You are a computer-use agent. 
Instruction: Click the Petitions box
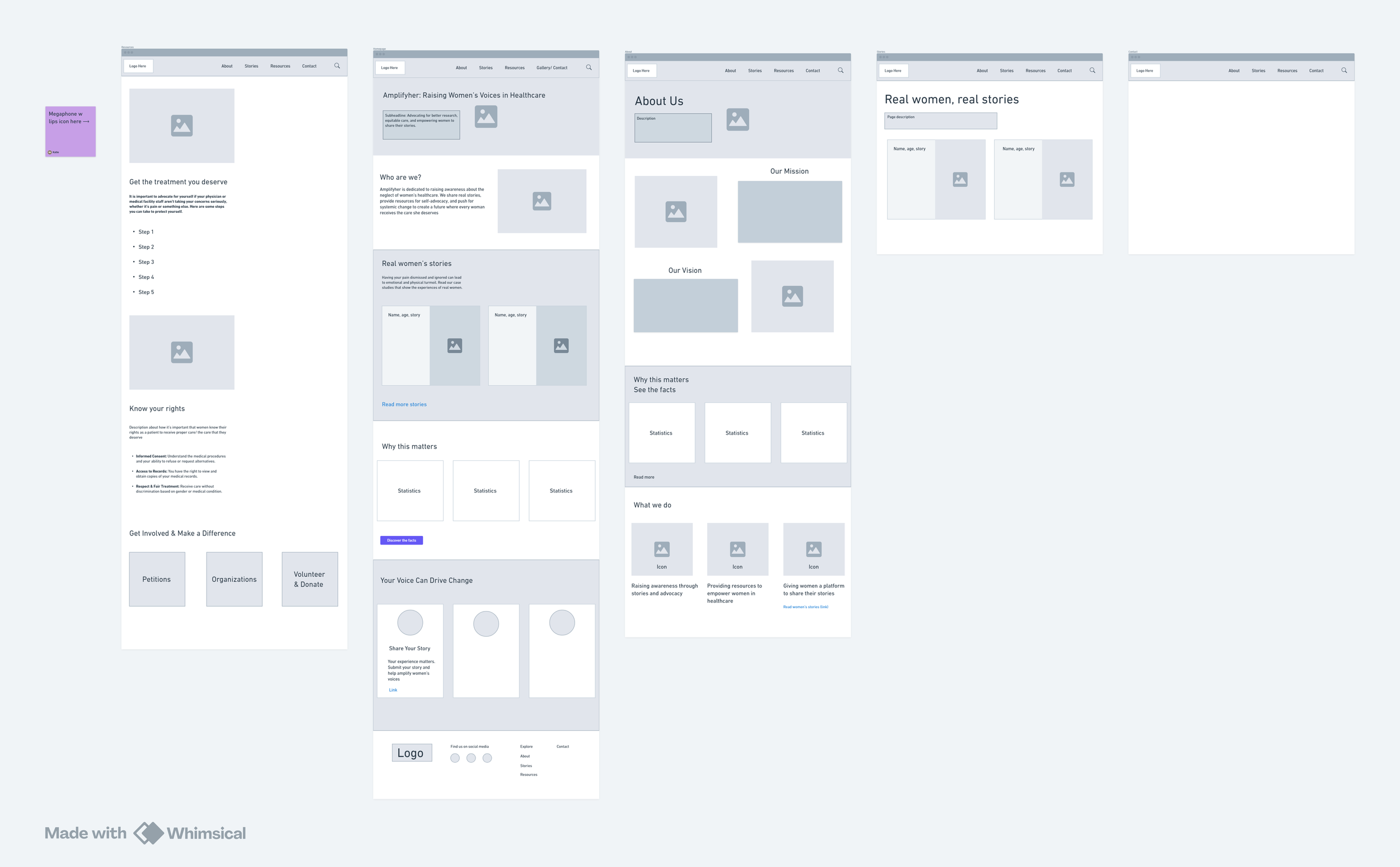click(x=156, y=579)
